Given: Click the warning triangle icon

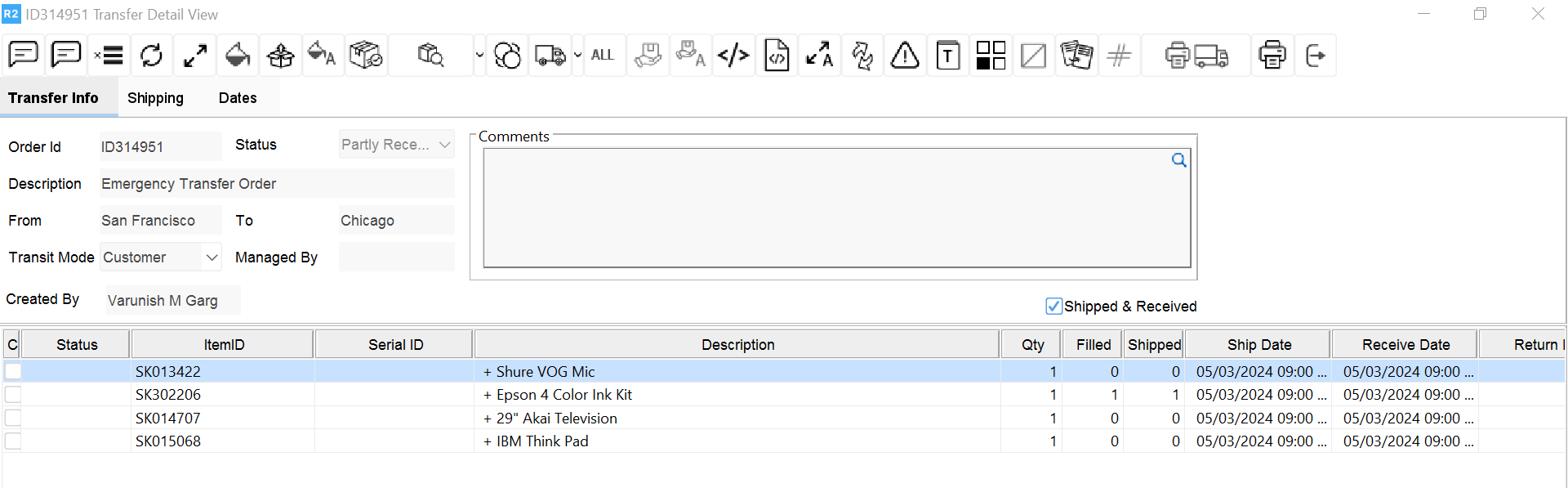Looking at the screenshot, I should tap(905, 56).
